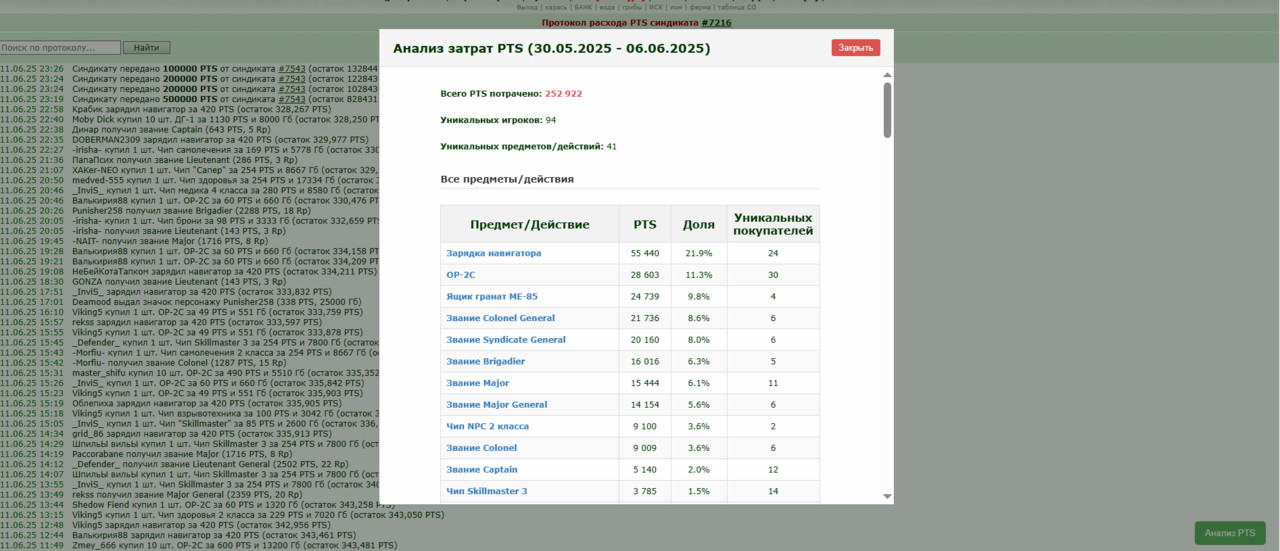Click the Уникальных игроков: 94 line

[498, 120]
